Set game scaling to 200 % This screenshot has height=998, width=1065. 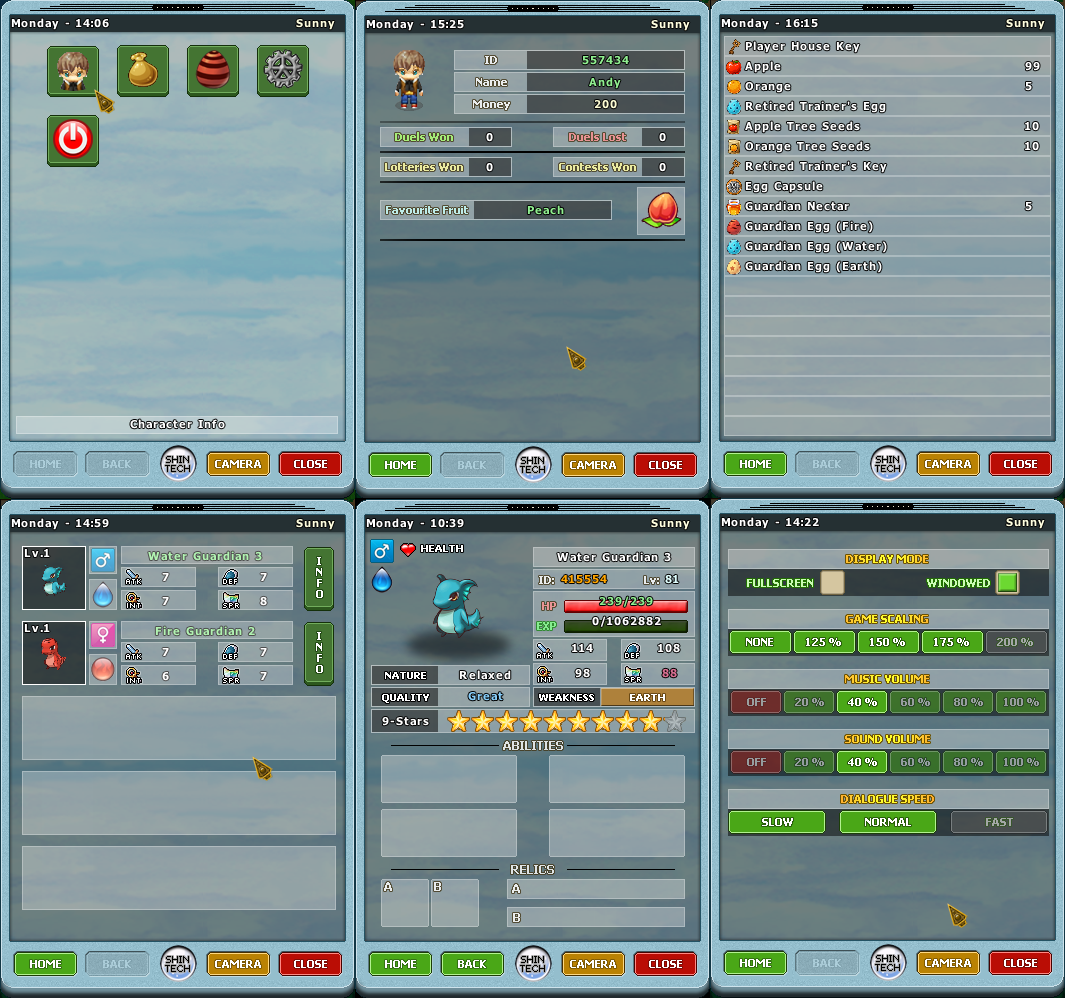(x=1015, y=642)
